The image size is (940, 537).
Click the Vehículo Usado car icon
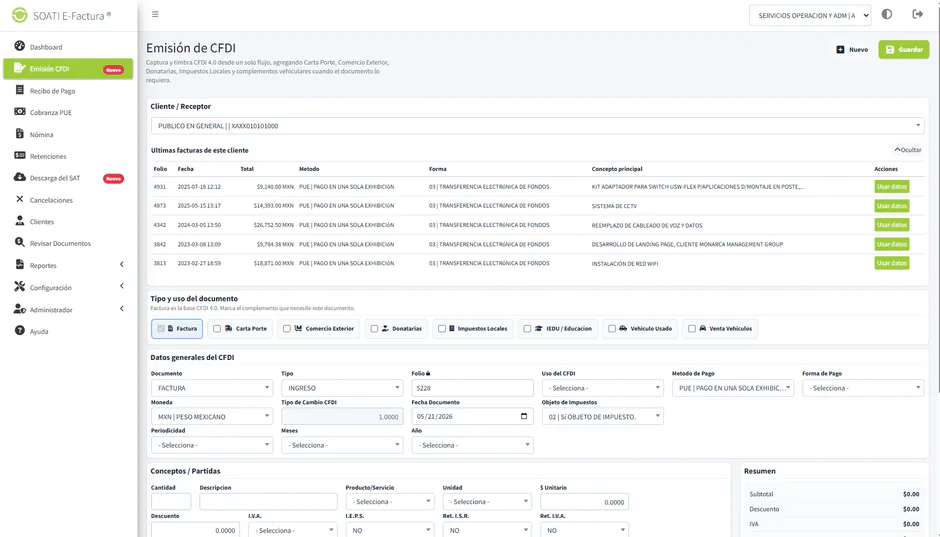[x=623, y=328]
